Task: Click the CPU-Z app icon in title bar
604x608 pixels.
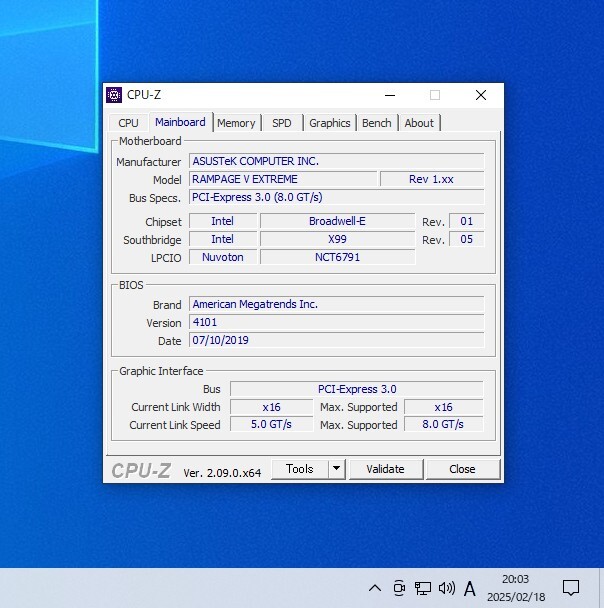Action: click(x=114, y=95)
